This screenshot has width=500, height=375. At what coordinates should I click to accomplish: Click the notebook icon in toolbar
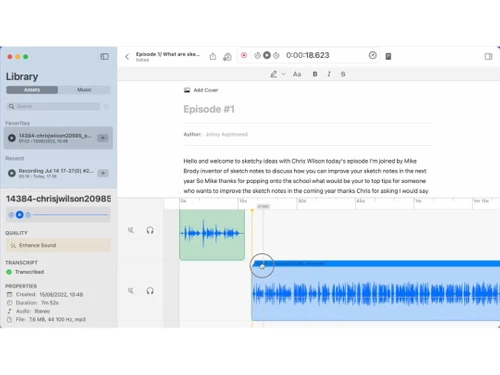pyautogui.click(x=388, y=56)
